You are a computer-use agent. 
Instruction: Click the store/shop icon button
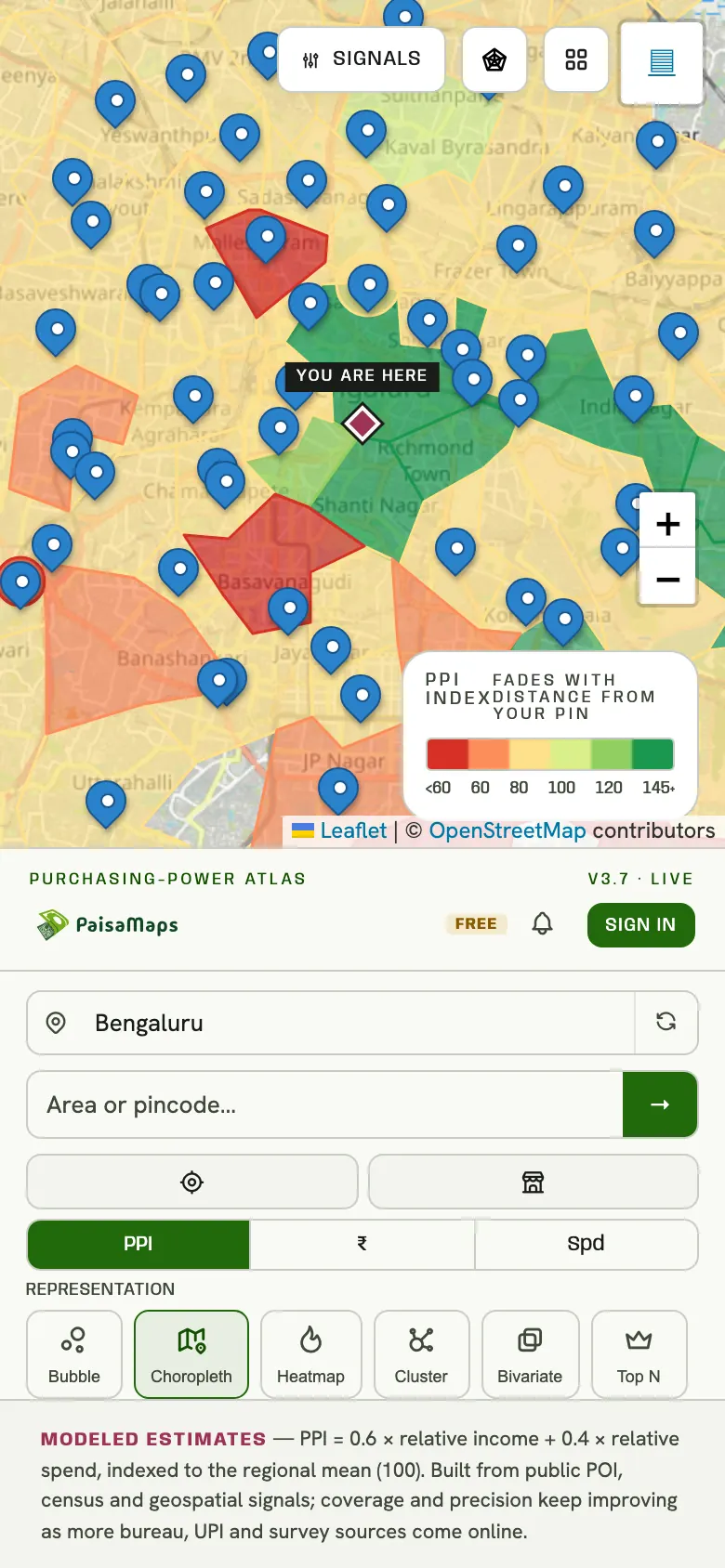(x=534, y=1182)
